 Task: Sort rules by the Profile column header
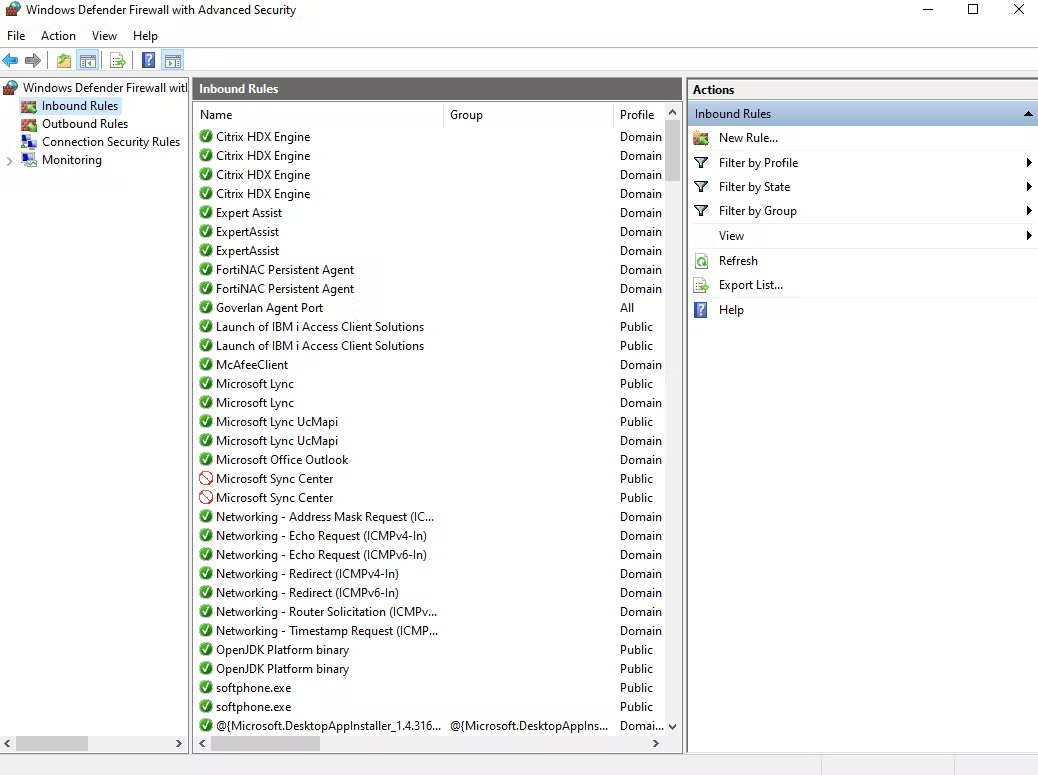click(x=639, y=114)
